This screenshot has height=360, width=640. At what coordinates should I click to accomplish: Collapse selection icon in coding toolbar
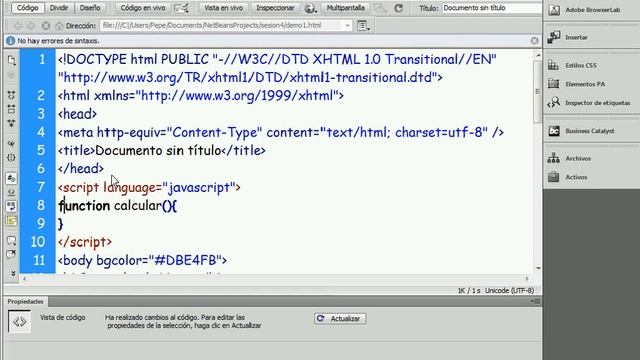[11, 109]
